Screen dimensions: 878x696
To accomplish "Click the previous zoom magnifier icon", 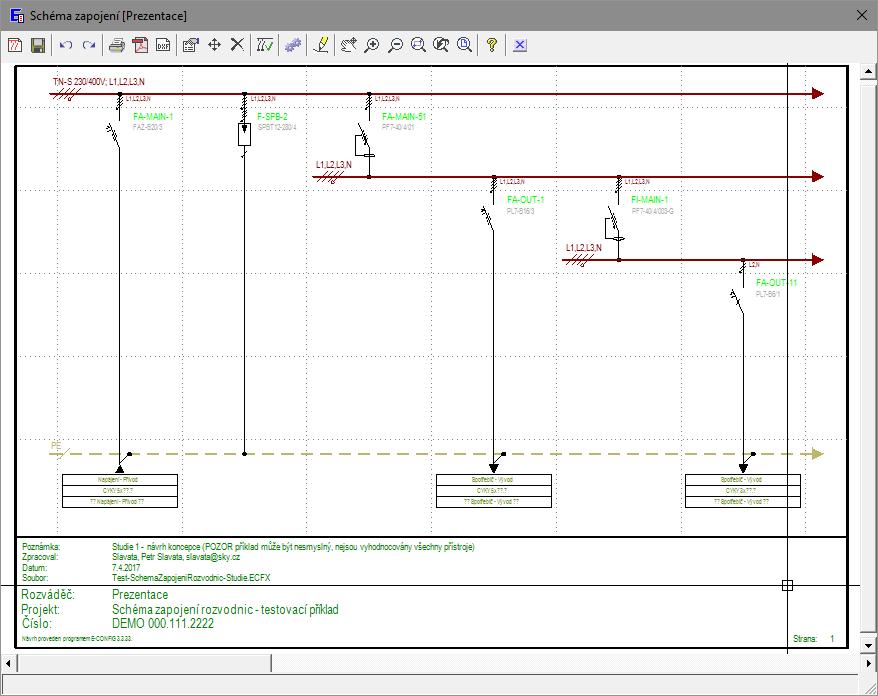I will [x=441, y=45].
